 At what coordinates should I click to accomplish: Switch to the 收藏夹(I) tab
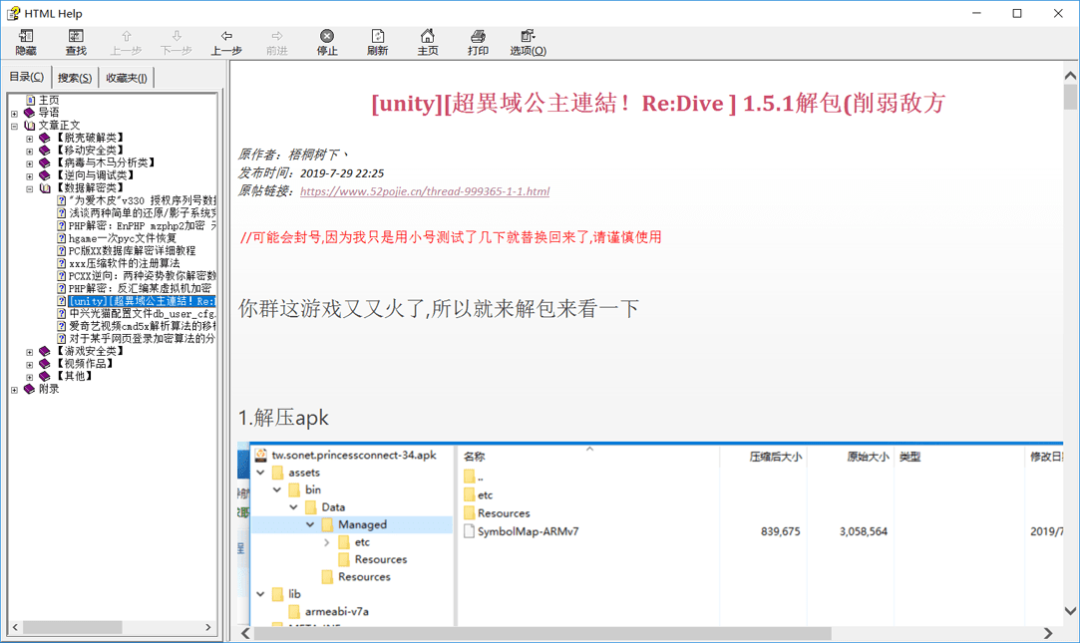point(126,78)
